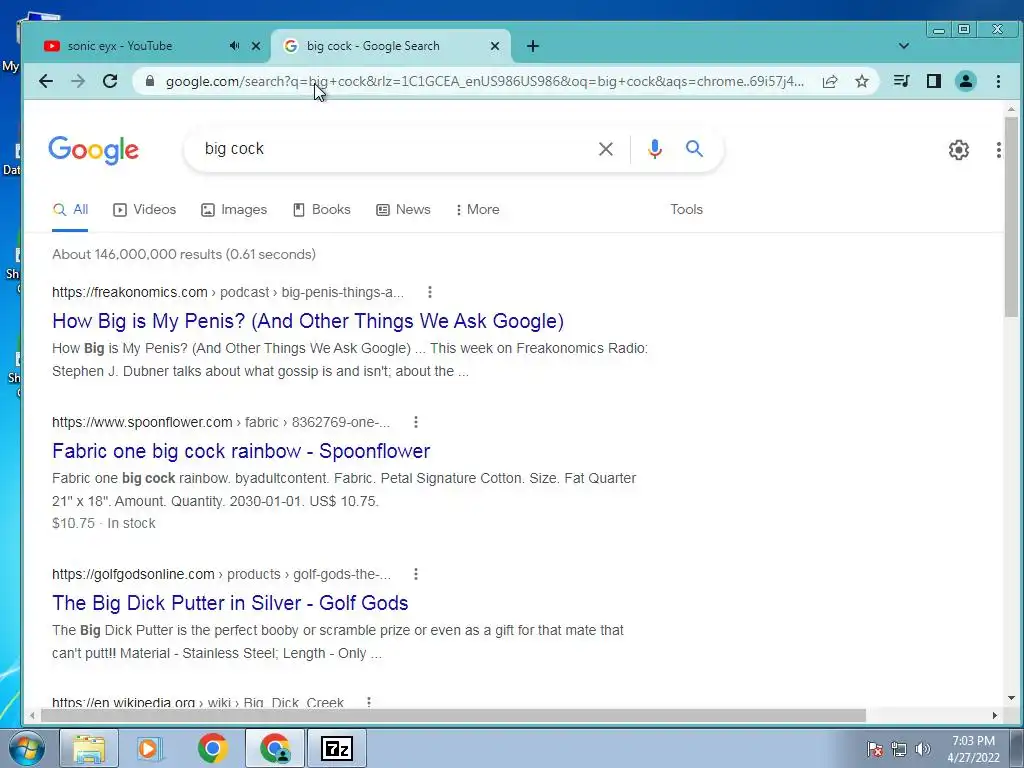1024x768 pixels.
Task: Click the scroll down arrow on the page
Action: (x=1011, y=697)
